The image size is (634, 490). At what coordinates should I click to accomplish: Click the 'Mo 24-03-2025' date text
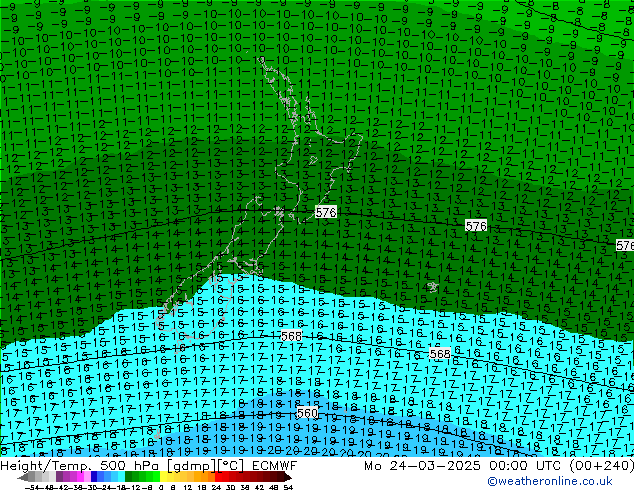422,466
